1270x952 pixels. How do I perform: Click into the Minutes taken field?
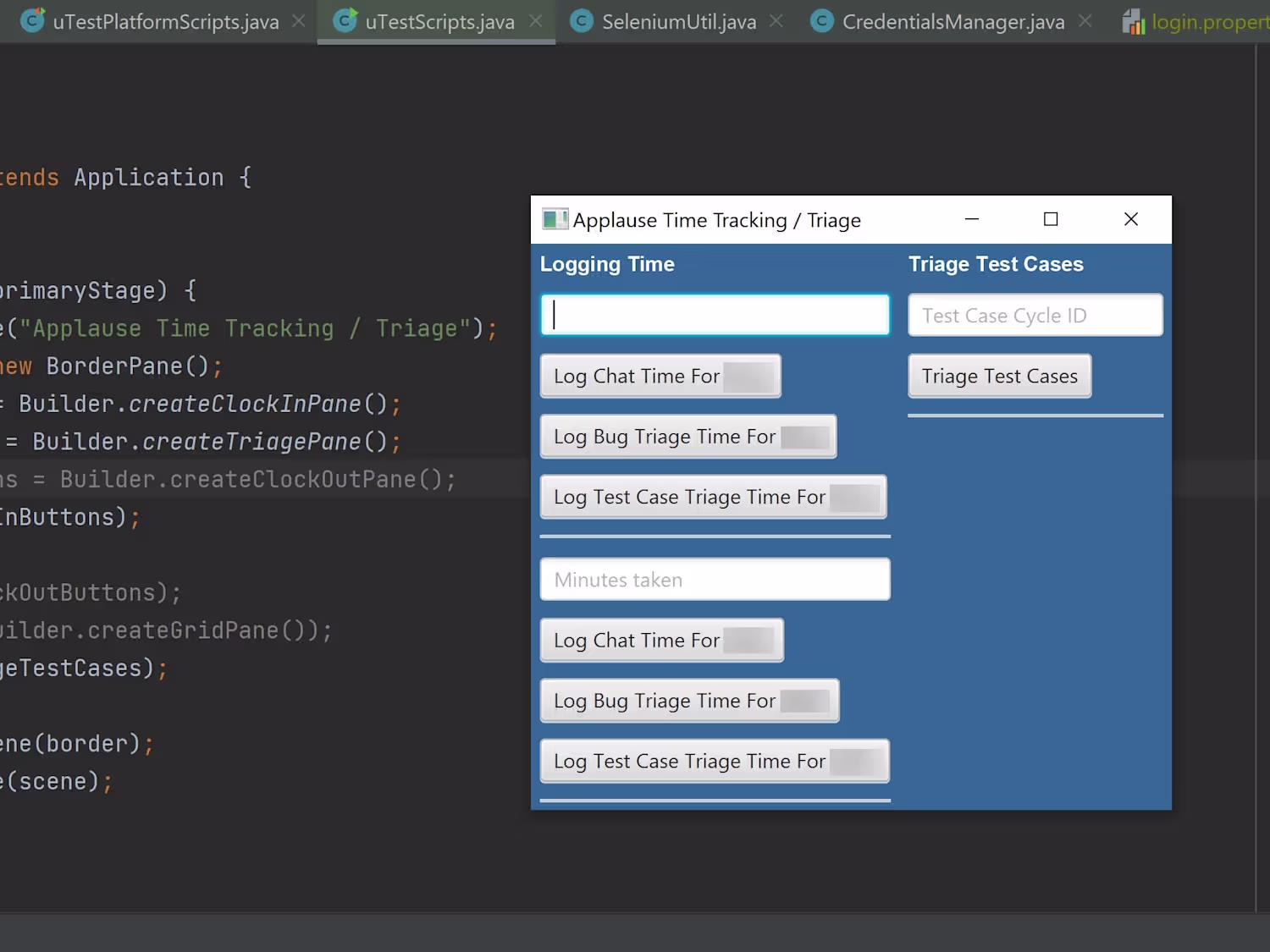click(715, 580)
